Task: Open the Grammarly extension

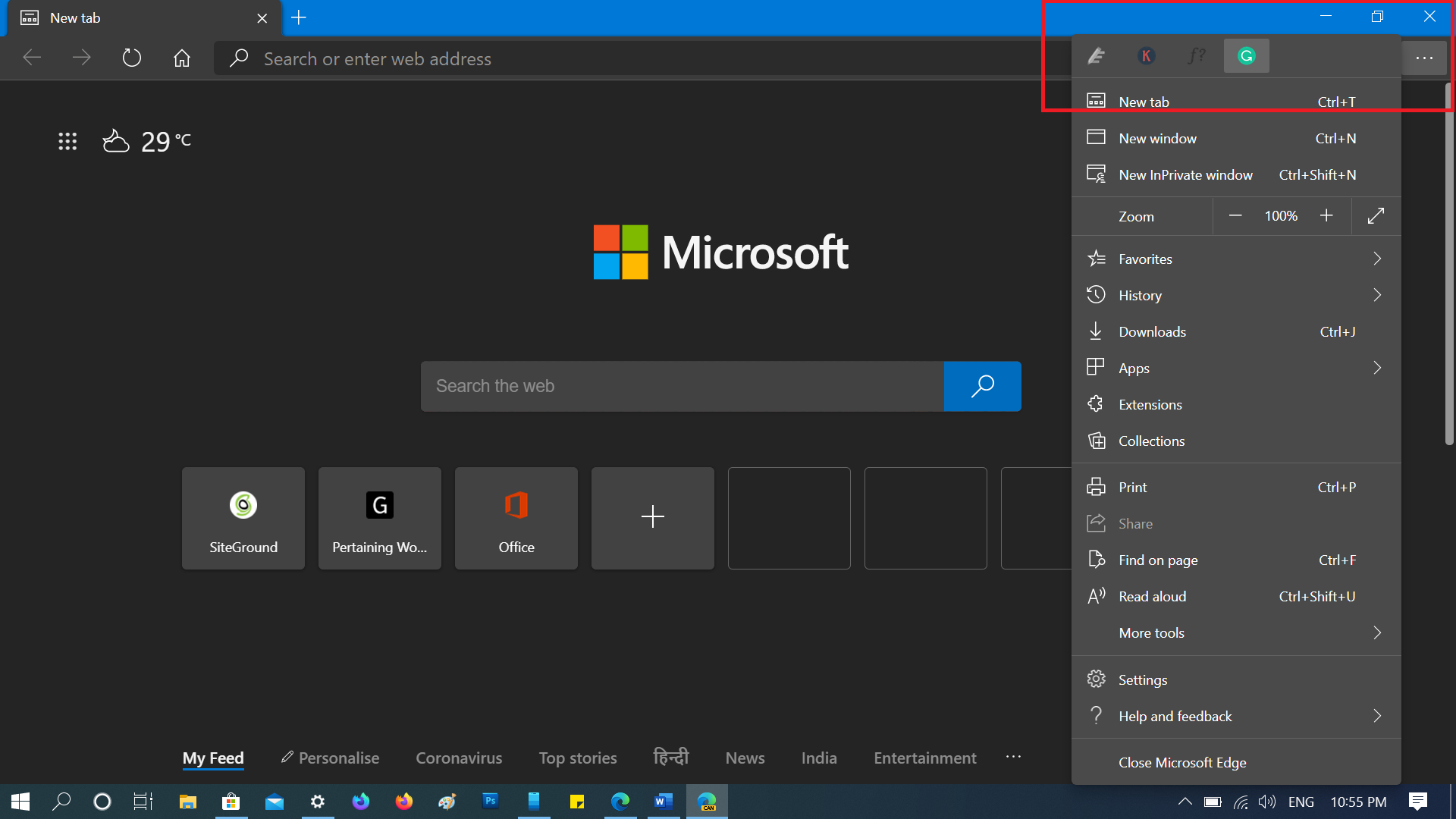Action: tap(1246, 55)
